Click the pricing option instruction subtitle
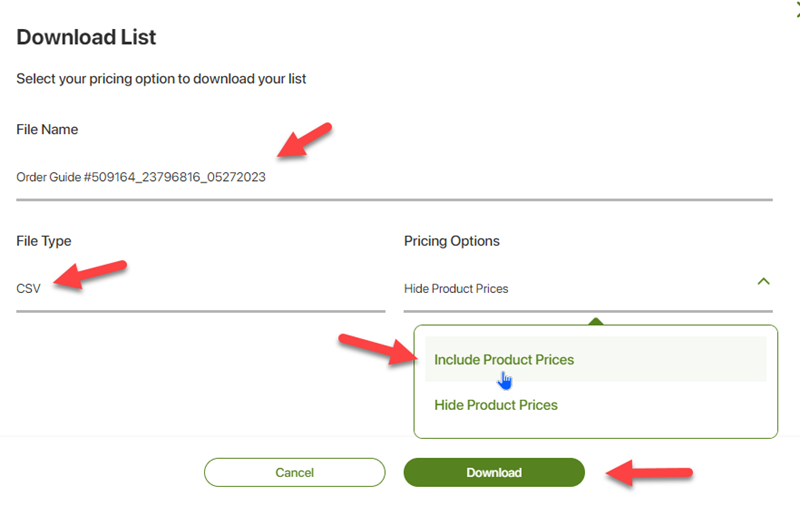The width and height of the screenshot is (800, 505). tap(161, 79)
